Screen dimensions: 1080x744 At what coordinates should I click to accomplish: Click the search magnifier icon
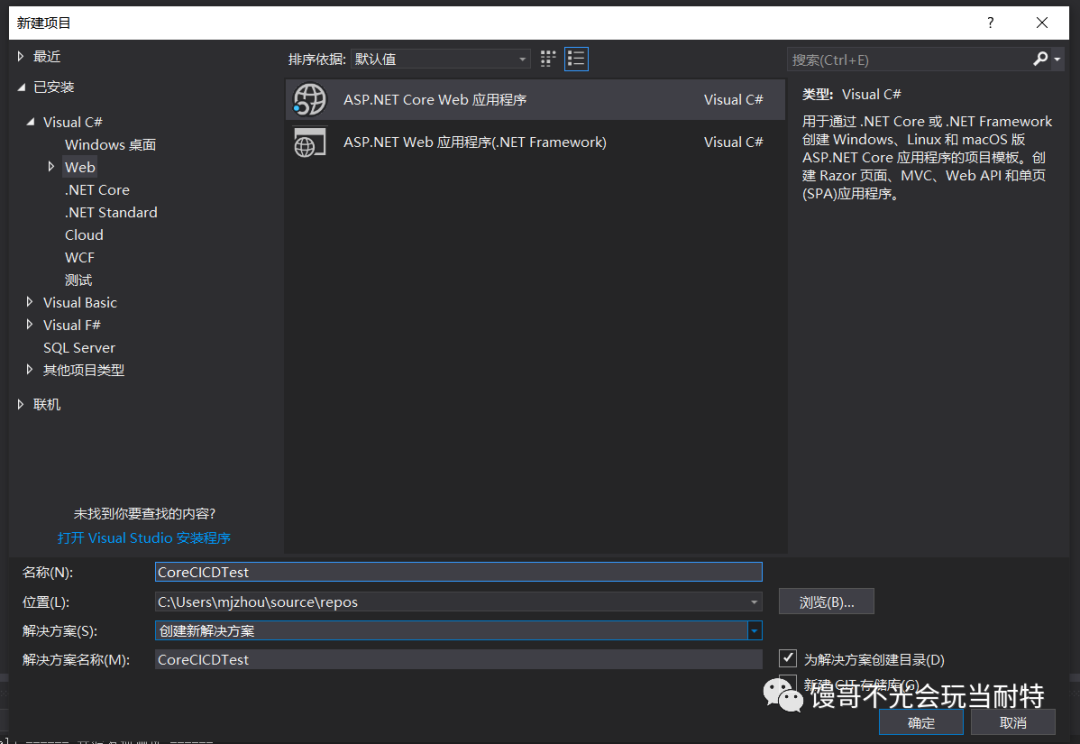pyautogui.click(x=1040, y=59)
